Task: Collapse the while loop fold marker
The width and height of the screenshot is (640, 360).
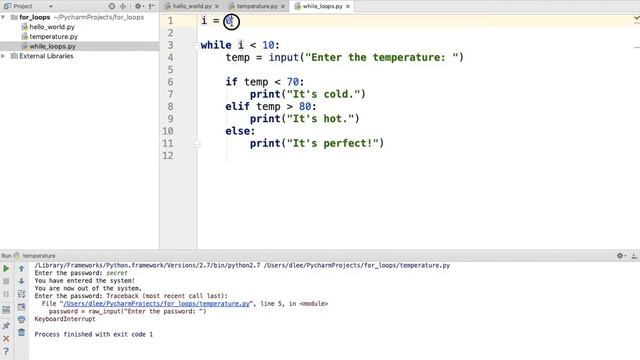Action: [x=197, y=45]
